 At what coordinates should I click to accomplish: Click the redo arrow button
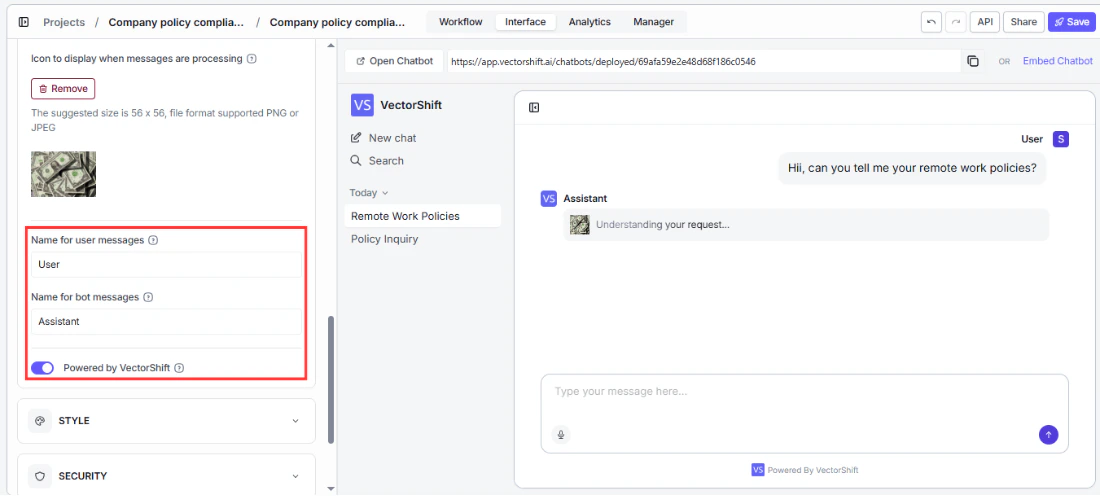click(x=955, y=22)
